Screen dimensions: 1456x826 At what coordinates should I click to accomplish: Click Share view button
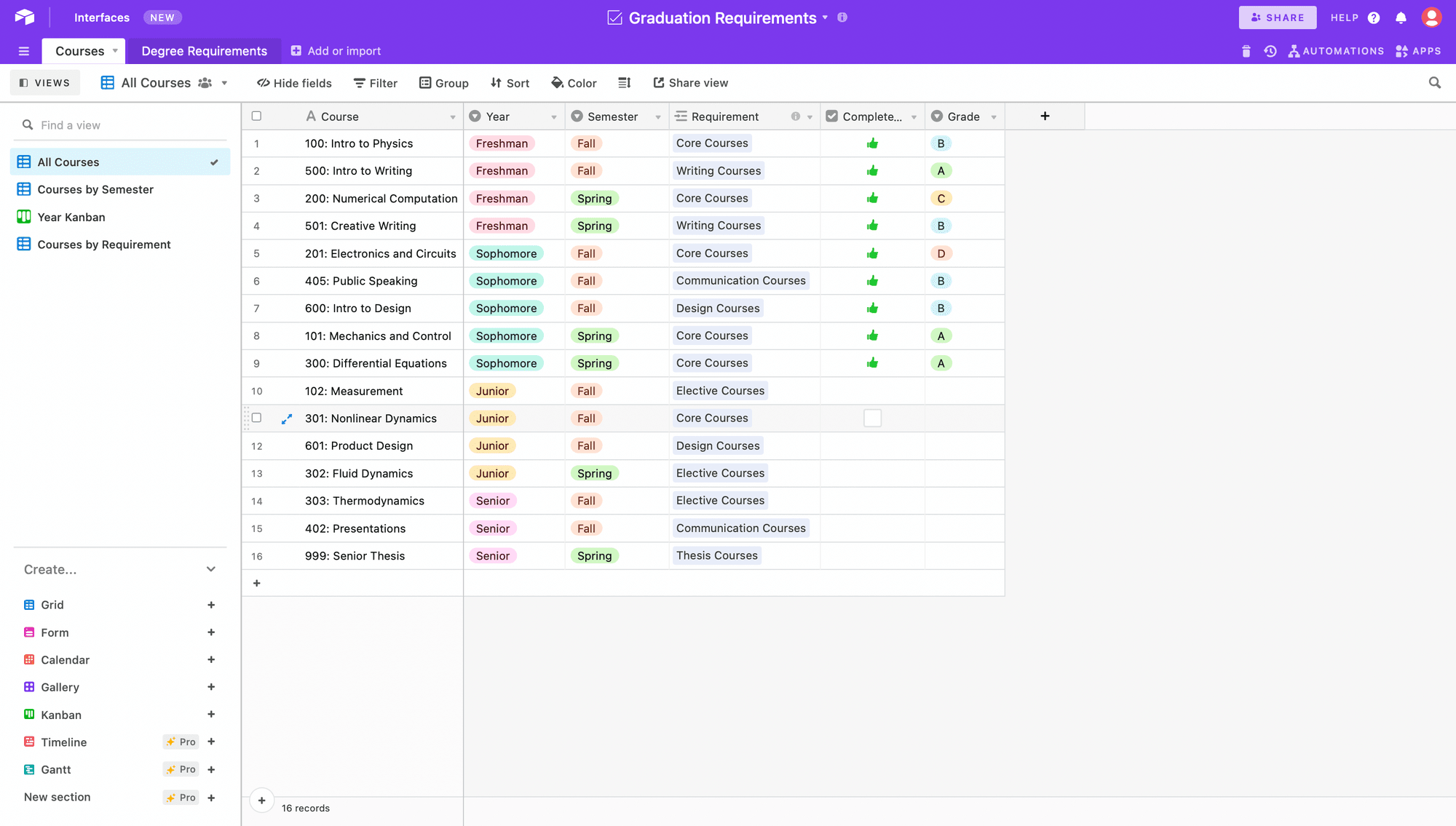(x=690, y=83)
